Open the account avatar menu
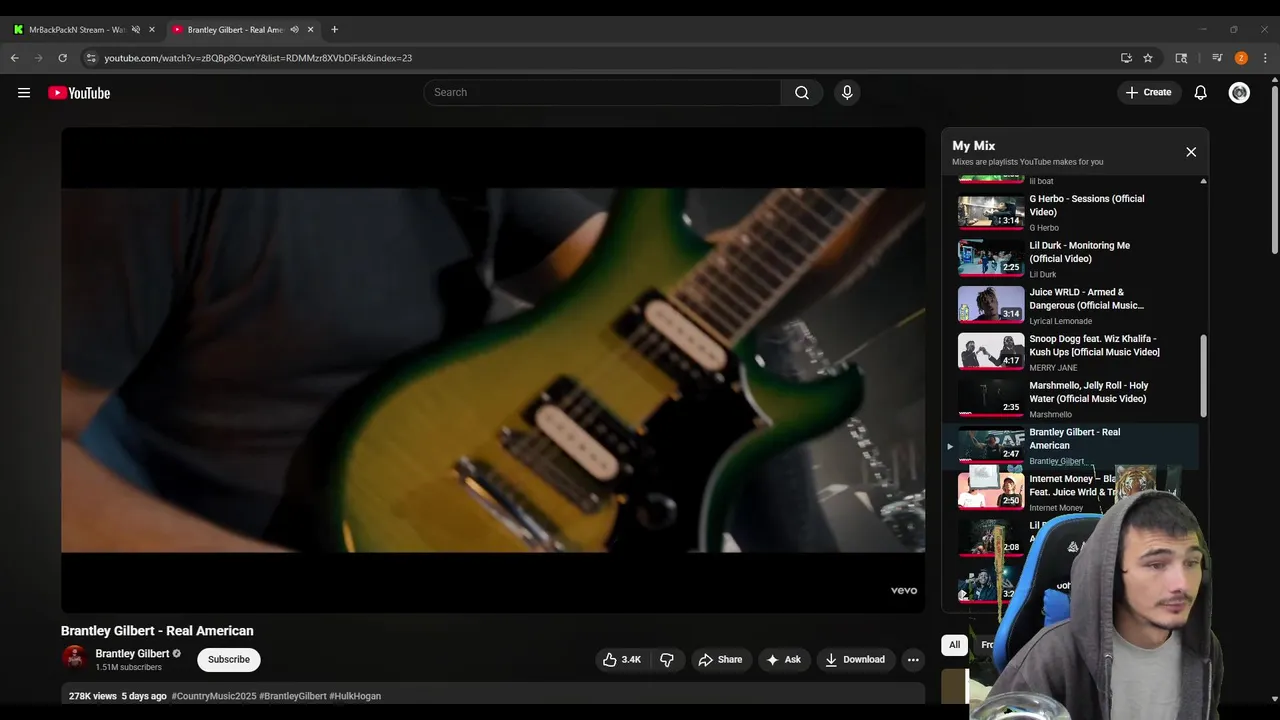The image size is (1280, 720). click(1239, 93)
